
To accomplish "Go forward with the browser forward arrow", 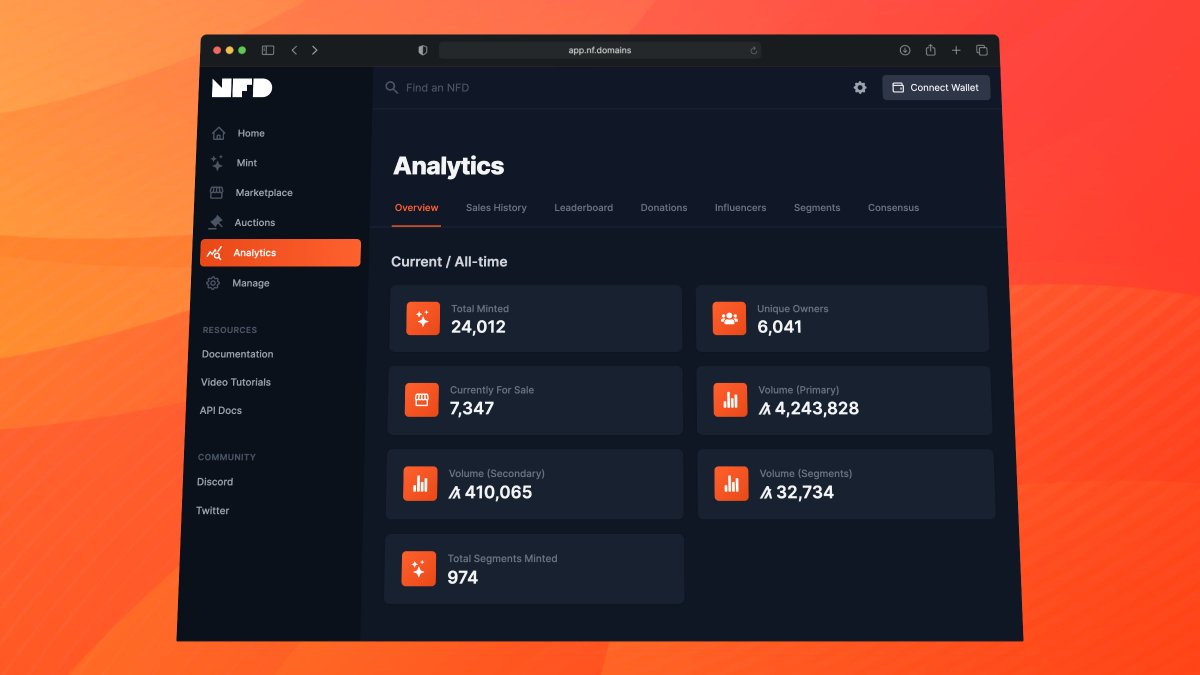I will tap(315, 50).
